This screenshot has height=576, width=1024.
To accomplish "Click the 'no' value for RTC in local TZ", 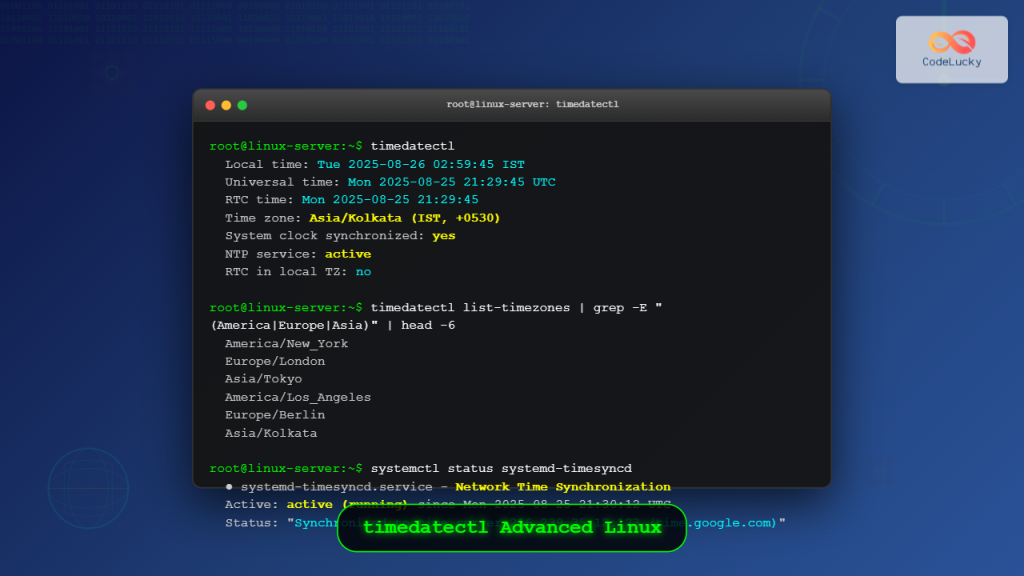I will click(363, 271).
